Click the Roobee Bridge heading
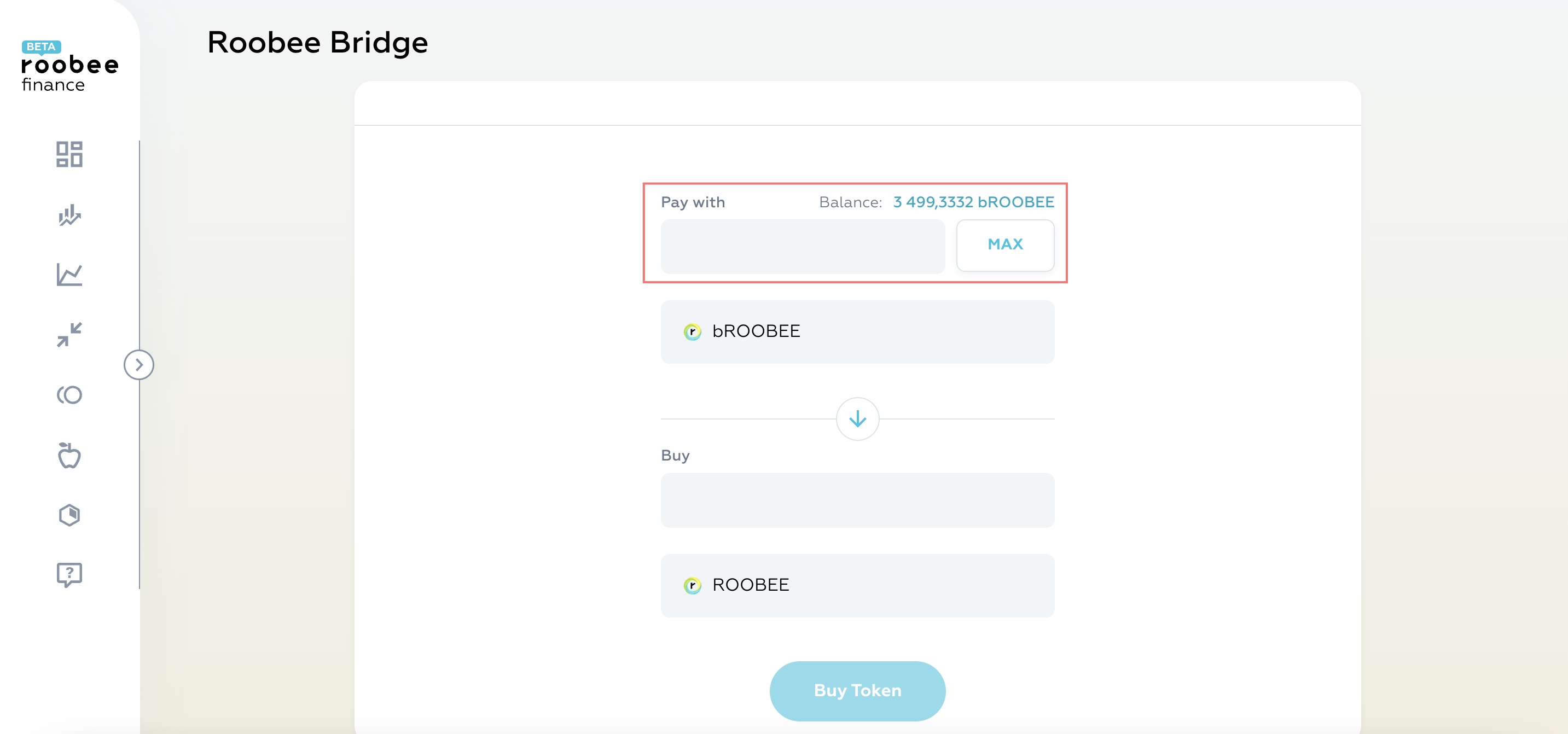Image resolution: width=1568 pixels, height=734 pixels. coord(317,43)
